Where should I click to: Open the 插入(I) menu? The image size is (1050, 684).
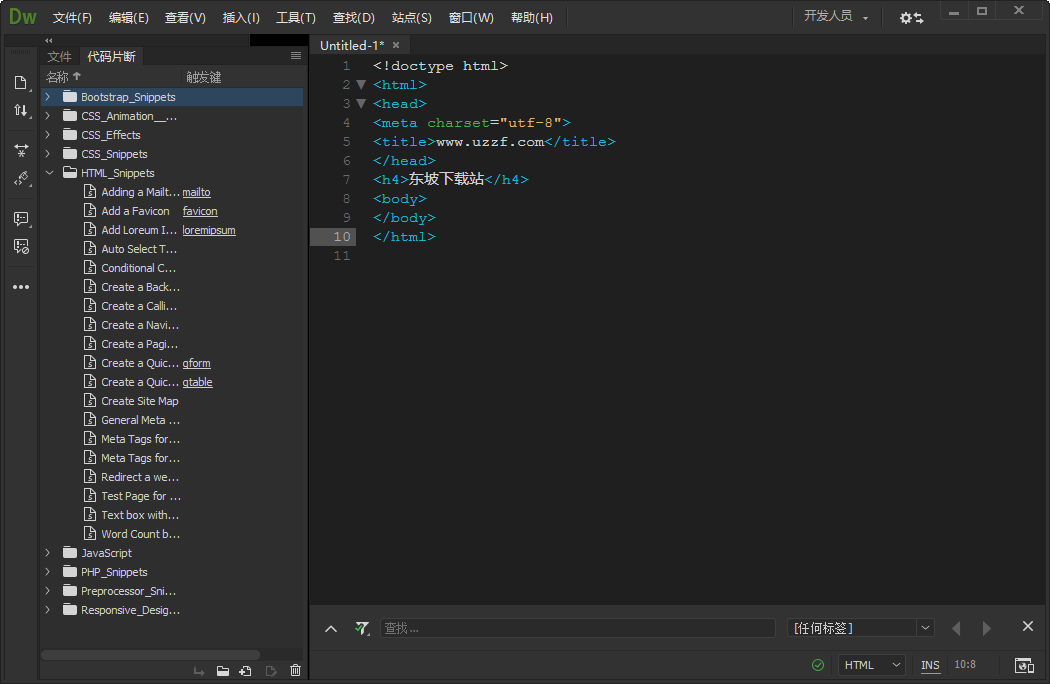pos(240,18)
